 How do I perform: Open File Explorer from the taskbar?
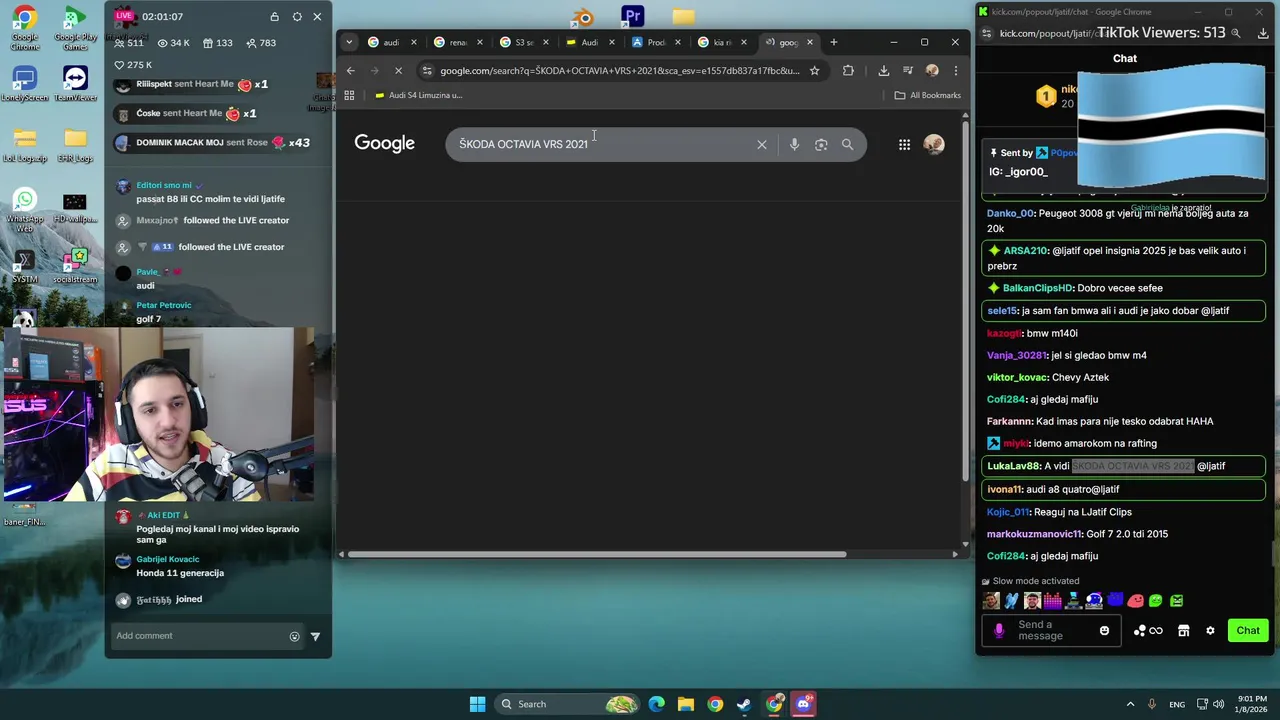pos(686,704)
